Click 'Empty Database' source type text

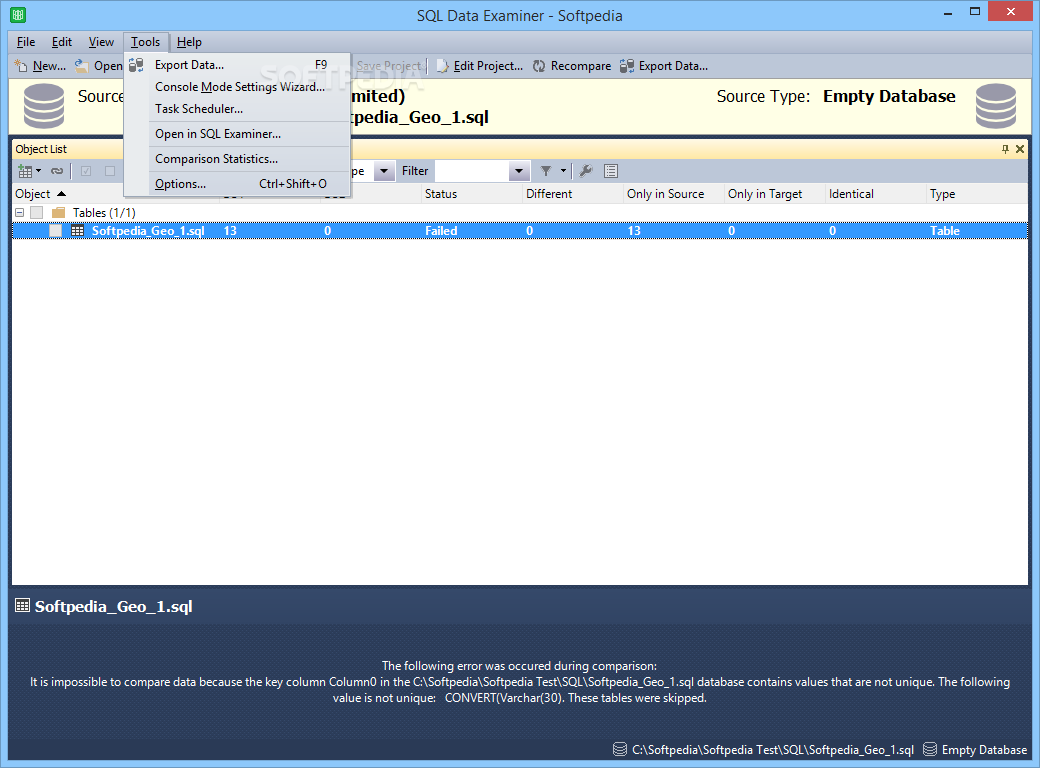coord(889,96)
